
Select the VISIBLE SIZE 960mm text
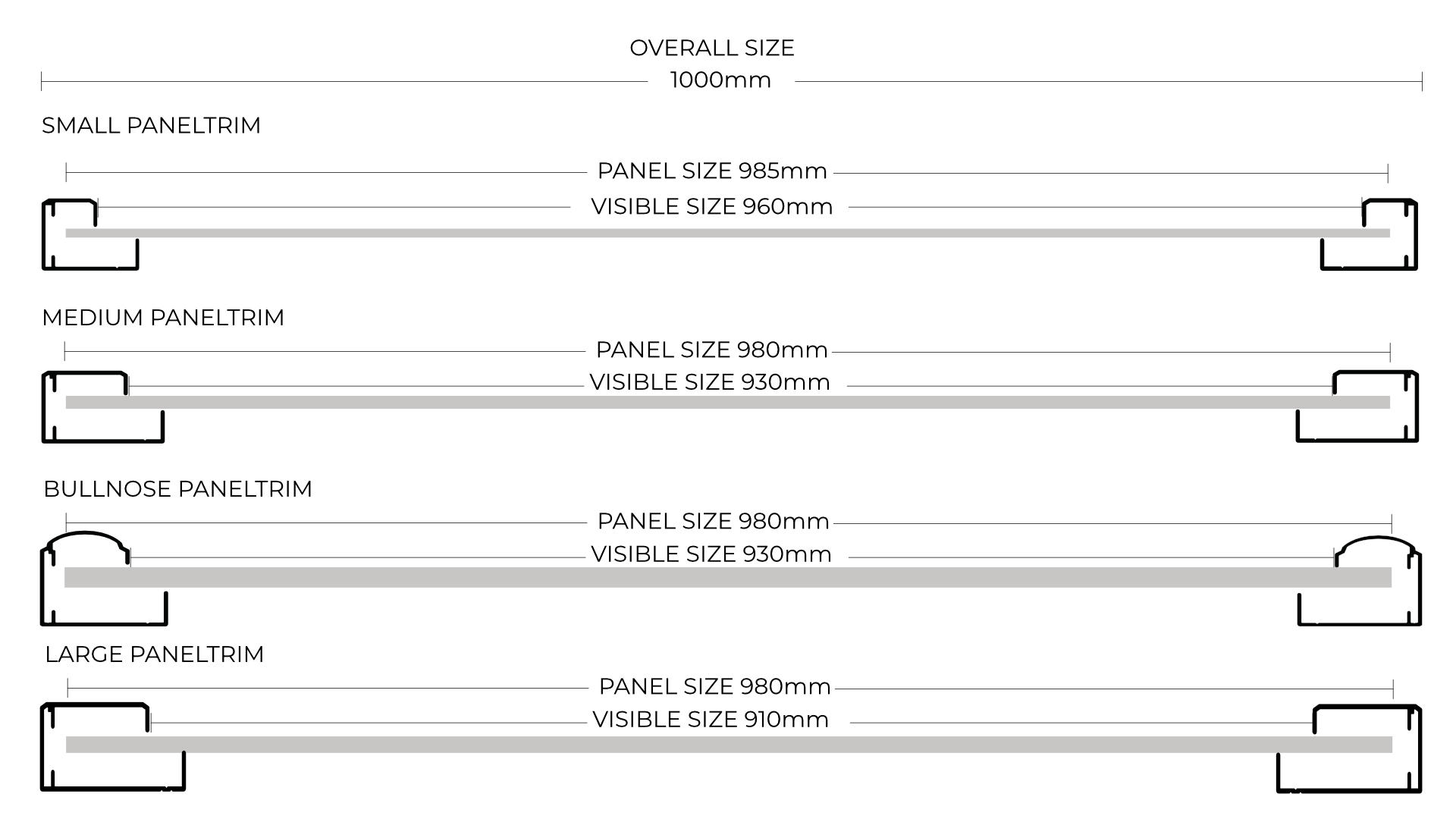tap(712, 206)
